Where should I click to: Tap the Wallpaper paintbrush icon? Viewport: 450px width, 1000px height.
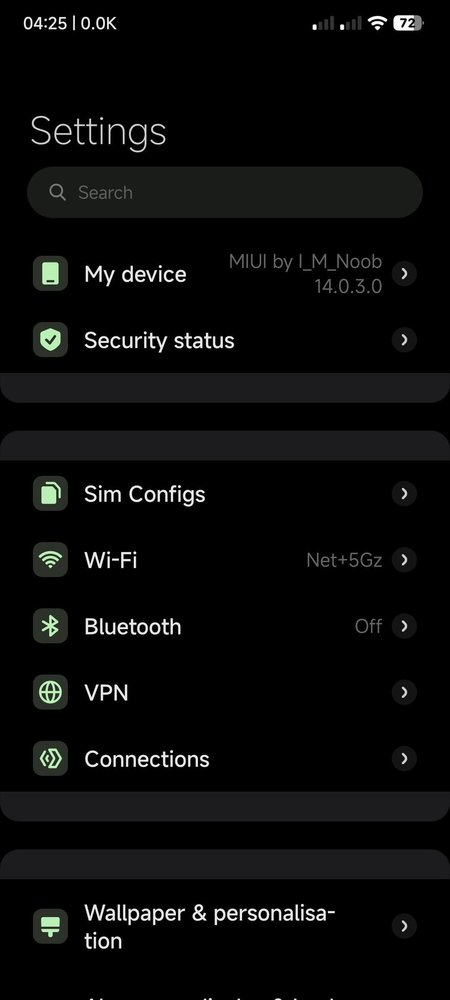point(50,926)
